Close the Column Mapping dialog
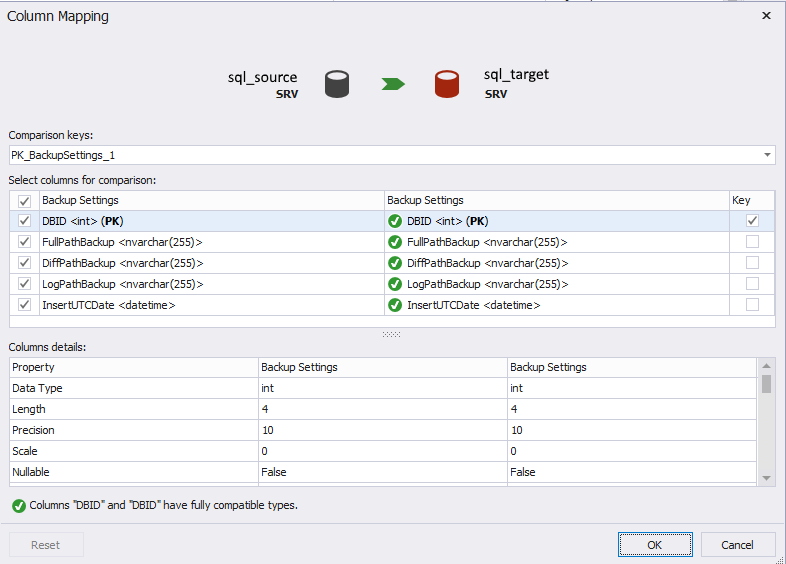The image size is (786, 564). tap(766, 16)
